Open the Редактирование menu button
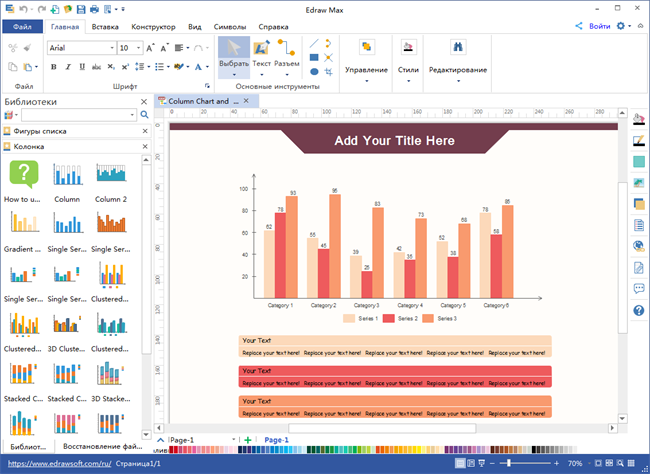 458,61
